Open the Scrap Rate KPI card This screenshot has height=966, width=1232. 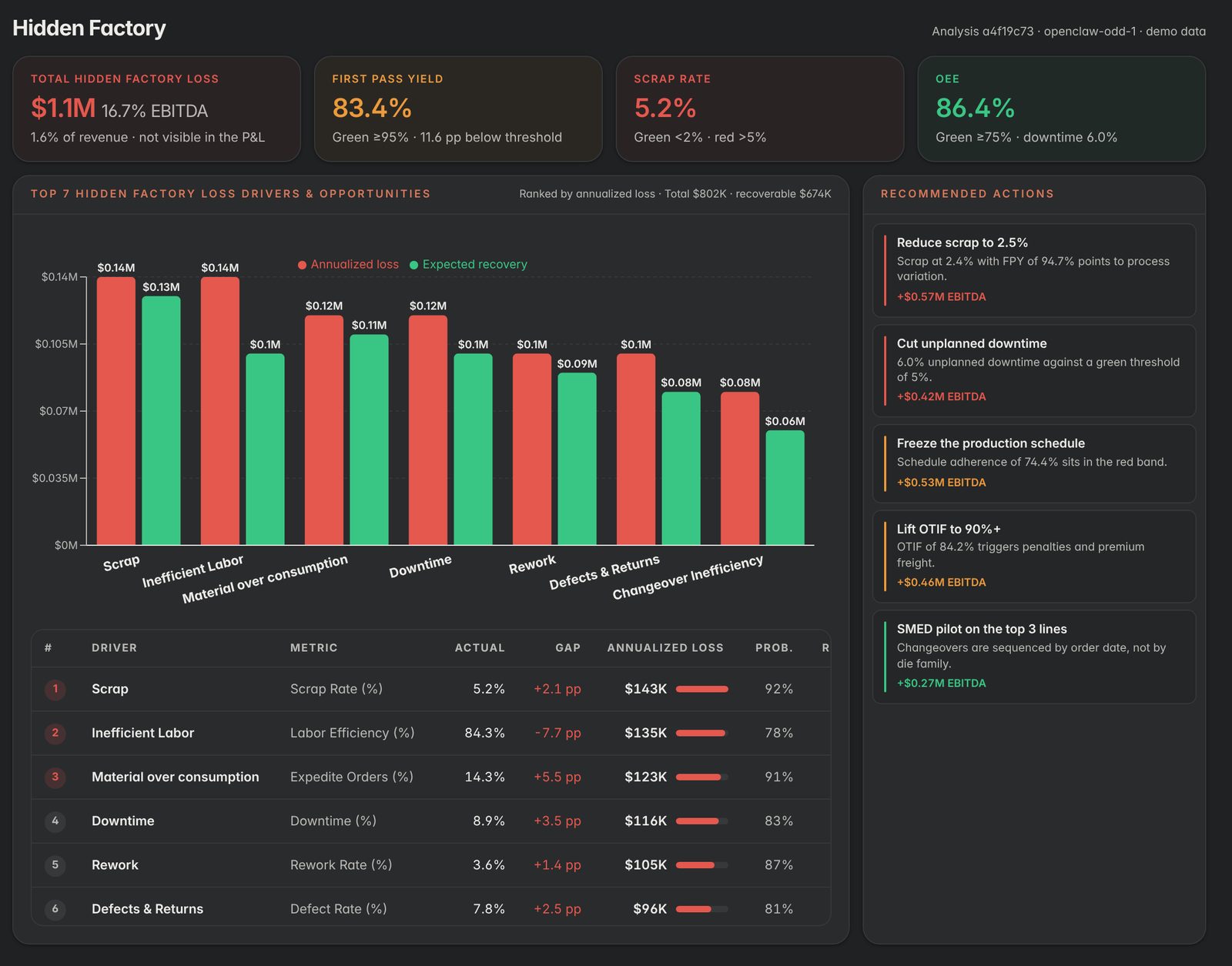pyautogui.click(x=760, y=109)
